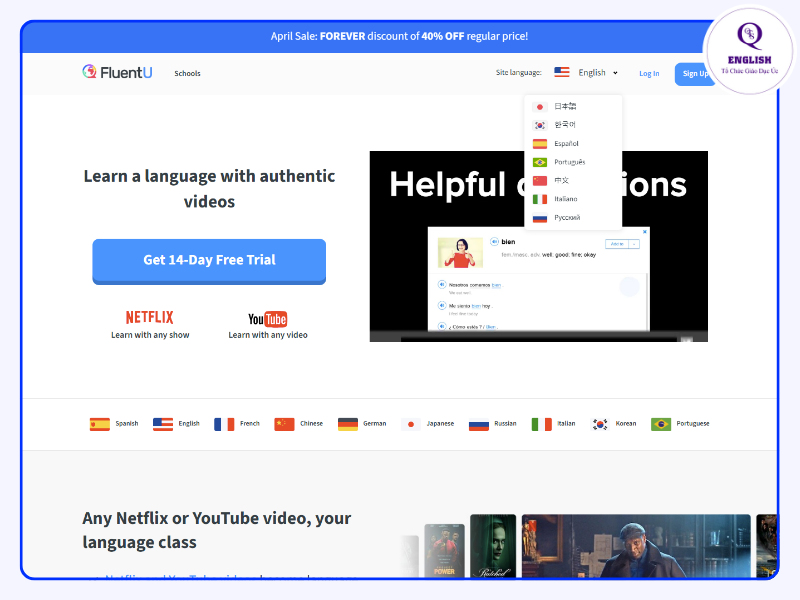Choose the English flag in the languages row
Viewport: 800px width, 600px height.
163,424
